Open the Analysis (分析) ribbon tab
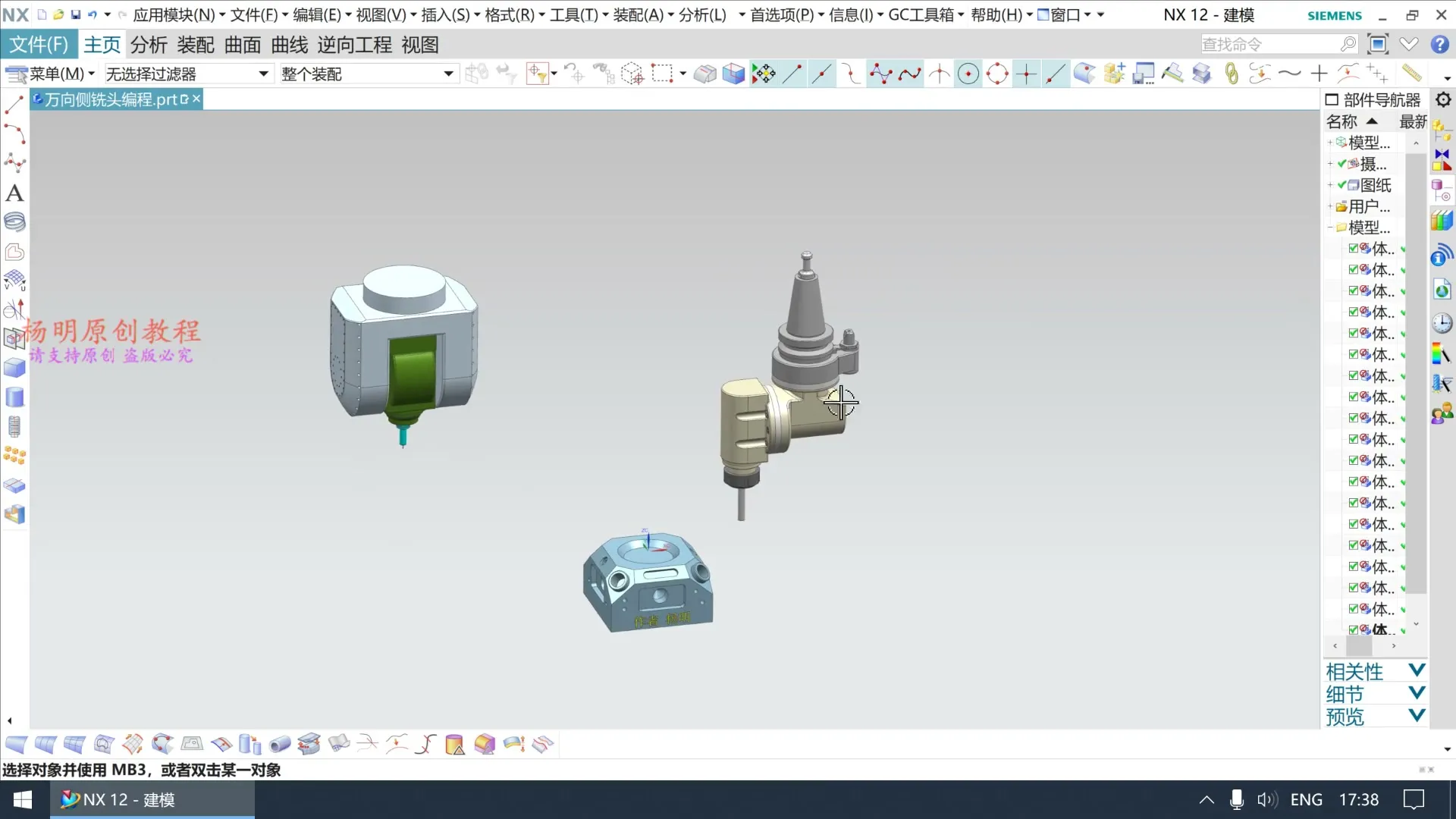Viewport: 1456px width, 819px height. [148, 45]
